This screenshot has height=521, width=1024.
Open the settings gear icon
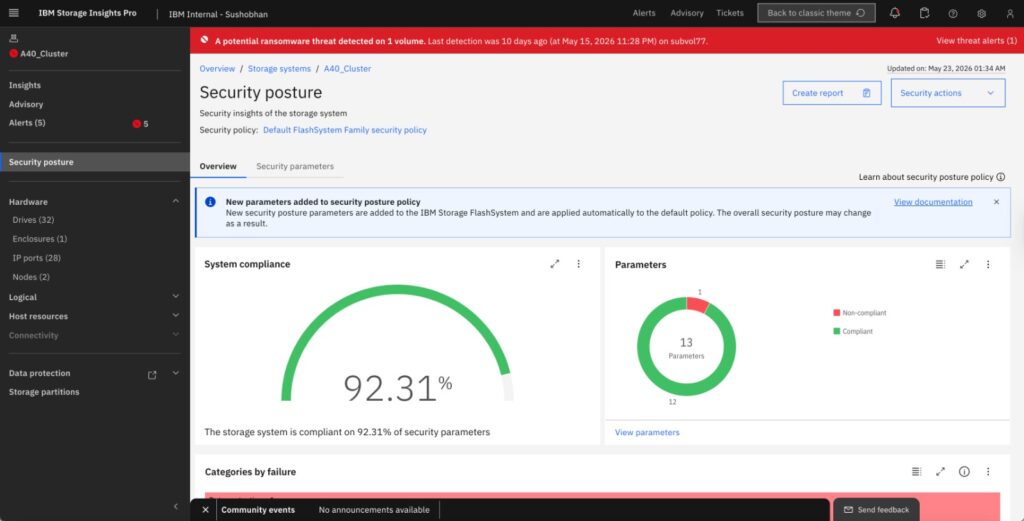982,13
